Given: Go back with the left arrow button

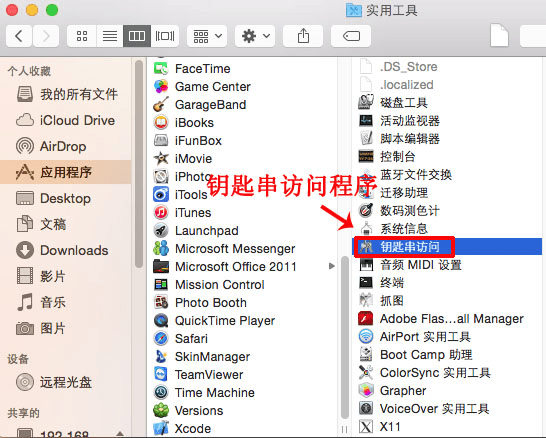Looking at the screenshot, I should (19, 36).
